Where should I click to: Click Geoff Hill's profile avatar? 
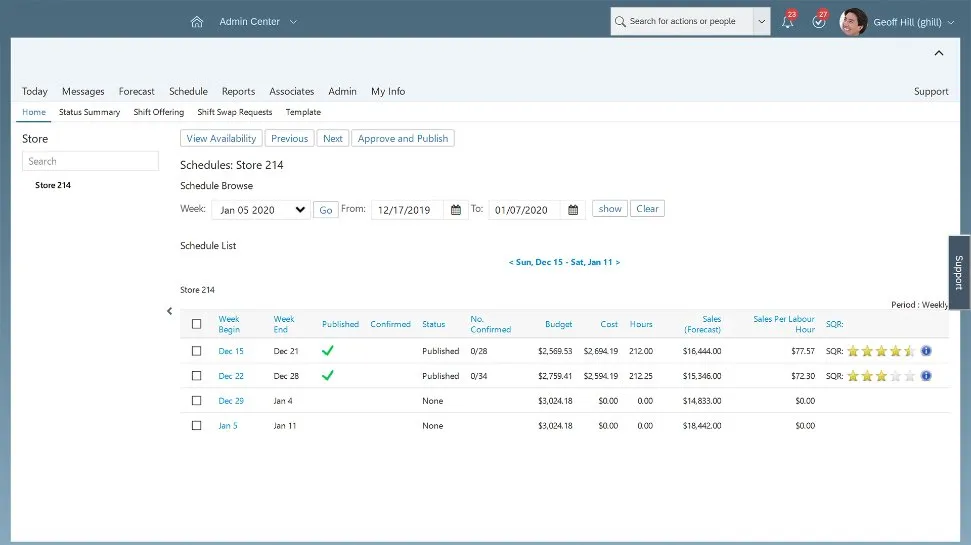coord(853,22)
